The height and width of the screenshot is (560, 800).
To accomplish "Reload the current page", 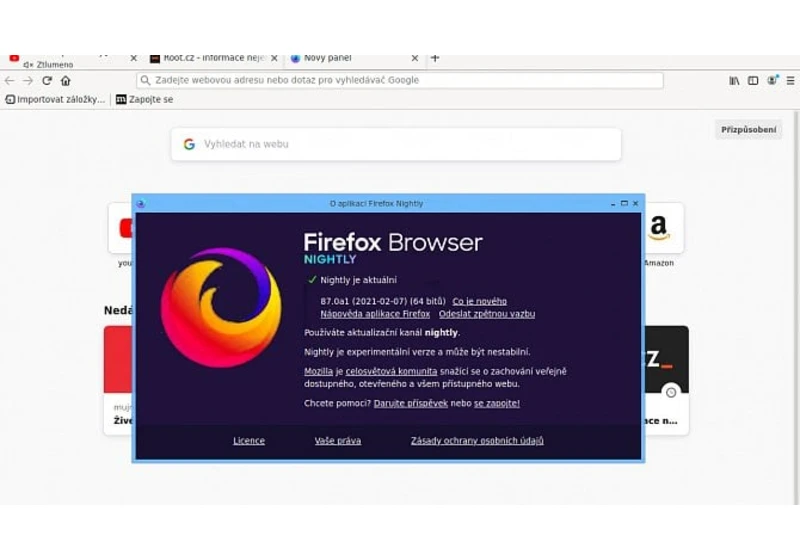I will (47, 81).
